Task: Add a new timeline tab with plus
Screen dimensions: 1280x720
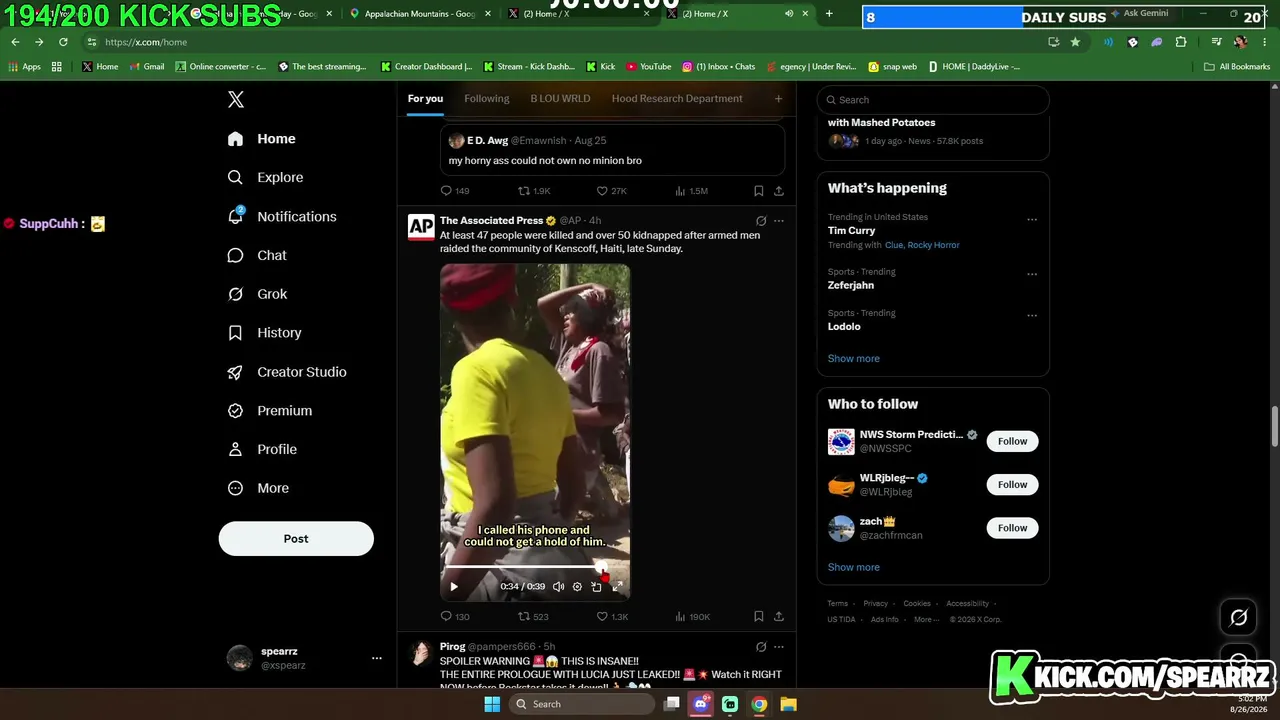Action: [778, 98]
